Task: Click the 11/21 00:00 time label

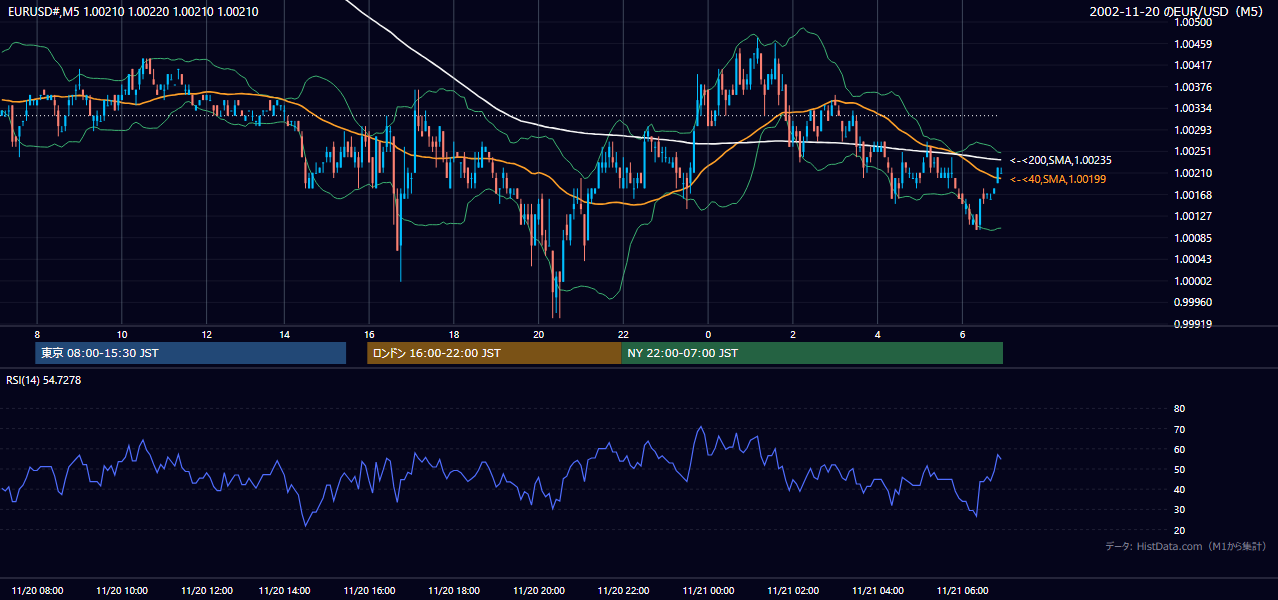Action: [708, 591]
